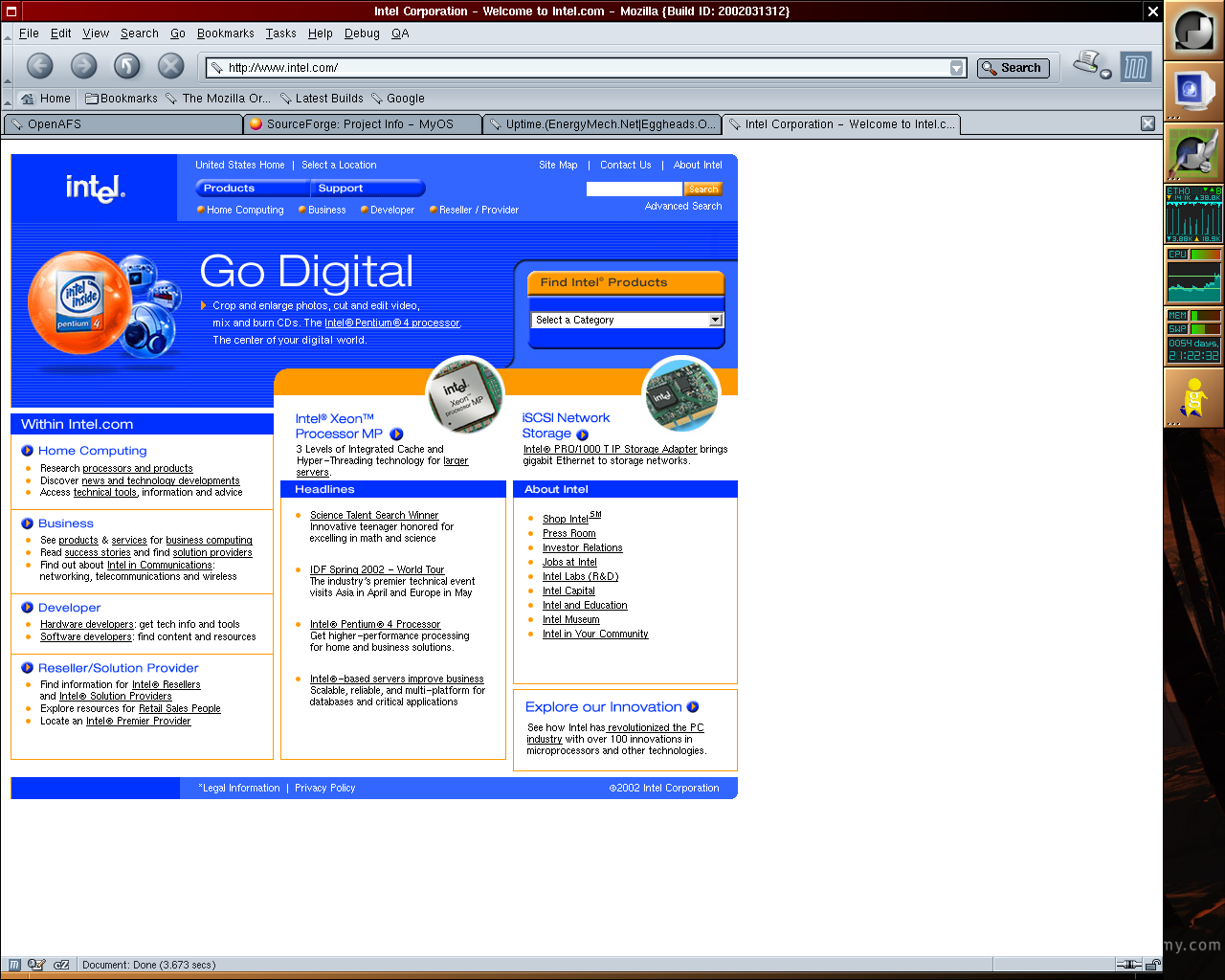Close the current tab with the tab-bar X
Viewport: 1225px width, 980px height.
coord(1148,123)
